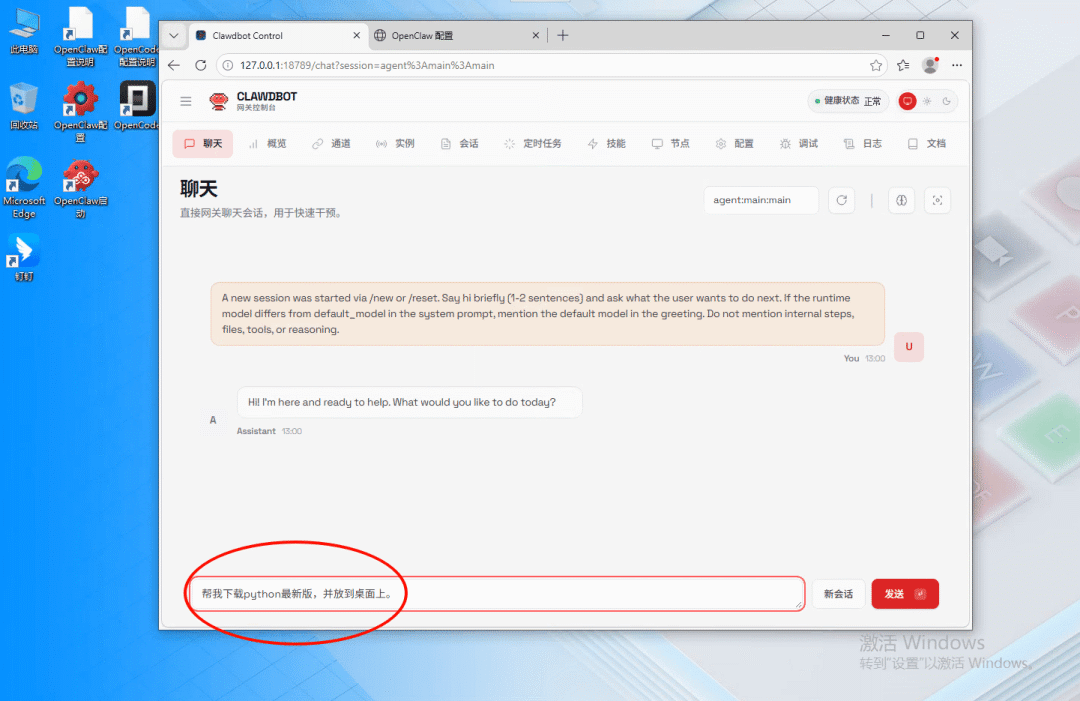Select the assistant greeting message bubble

pyautogui.click(x=409, y=402)
